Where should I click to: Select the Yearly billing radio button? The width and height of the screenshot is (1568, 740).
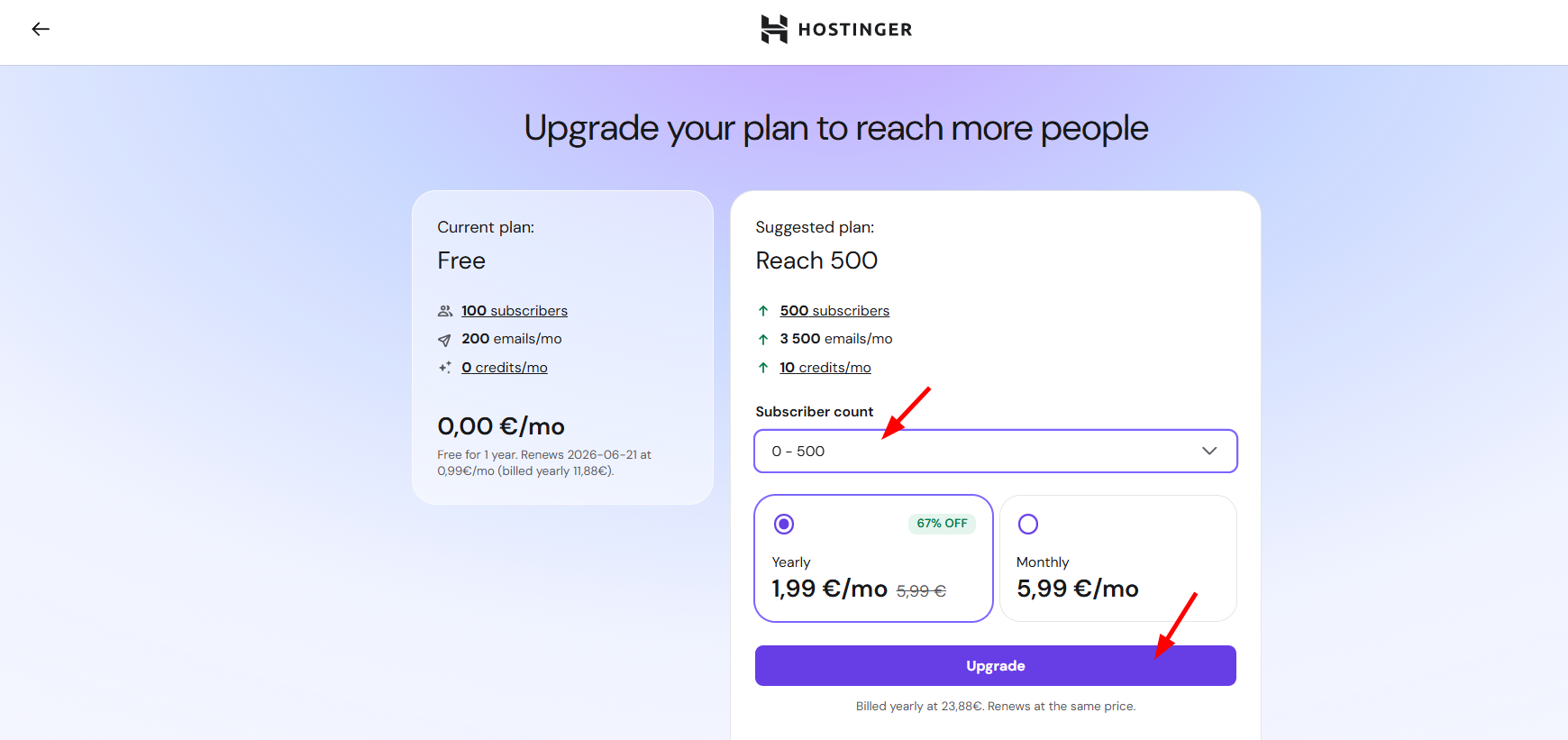click(784, 524)
